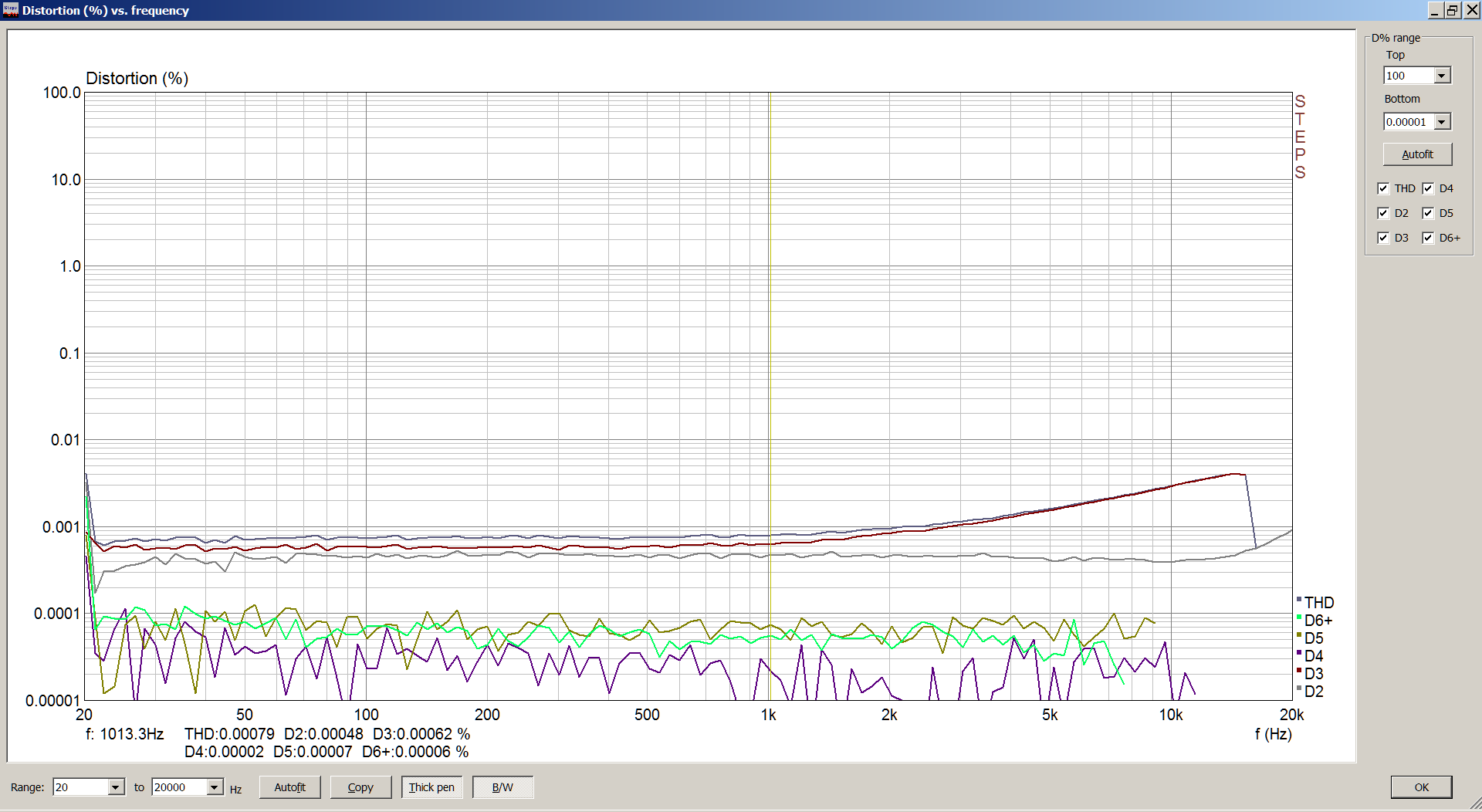Viewport: 1482px width, 812px height.
Task: Click the application icon in title bar
Action: click(10, 10)
